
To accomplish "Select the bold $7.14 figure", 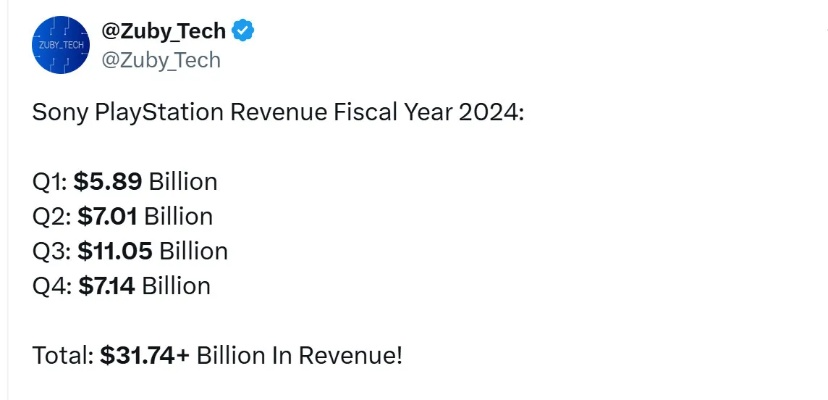I will point(106,286).
